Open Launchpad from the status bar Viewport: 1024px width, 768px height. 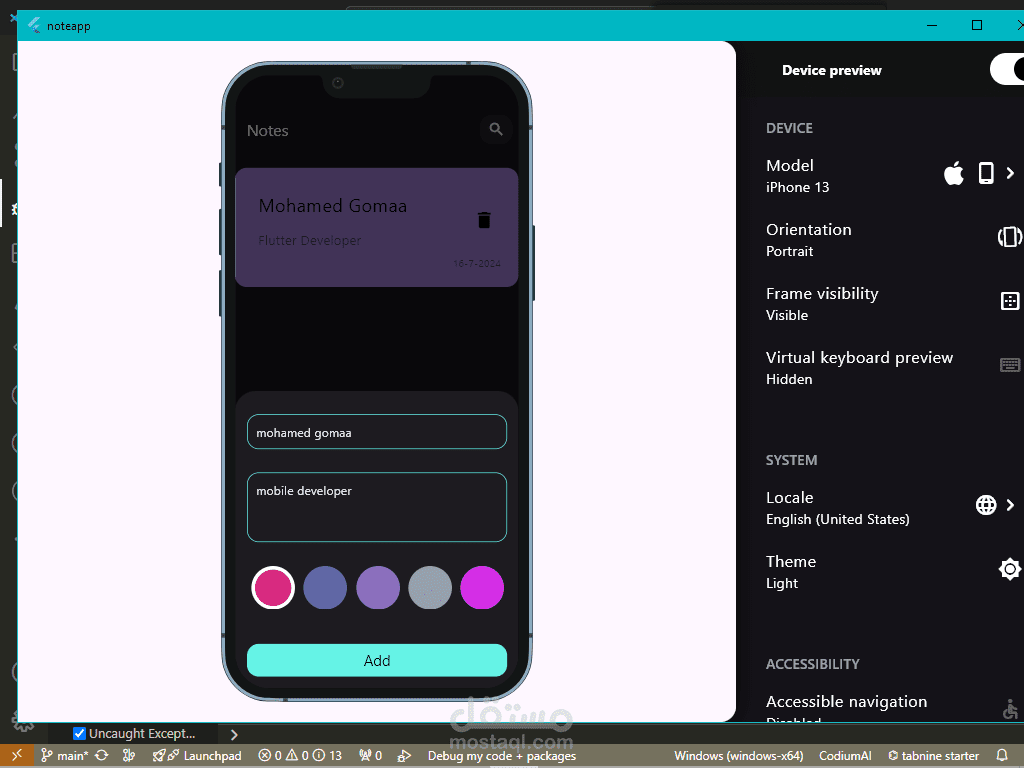(197, 756)
